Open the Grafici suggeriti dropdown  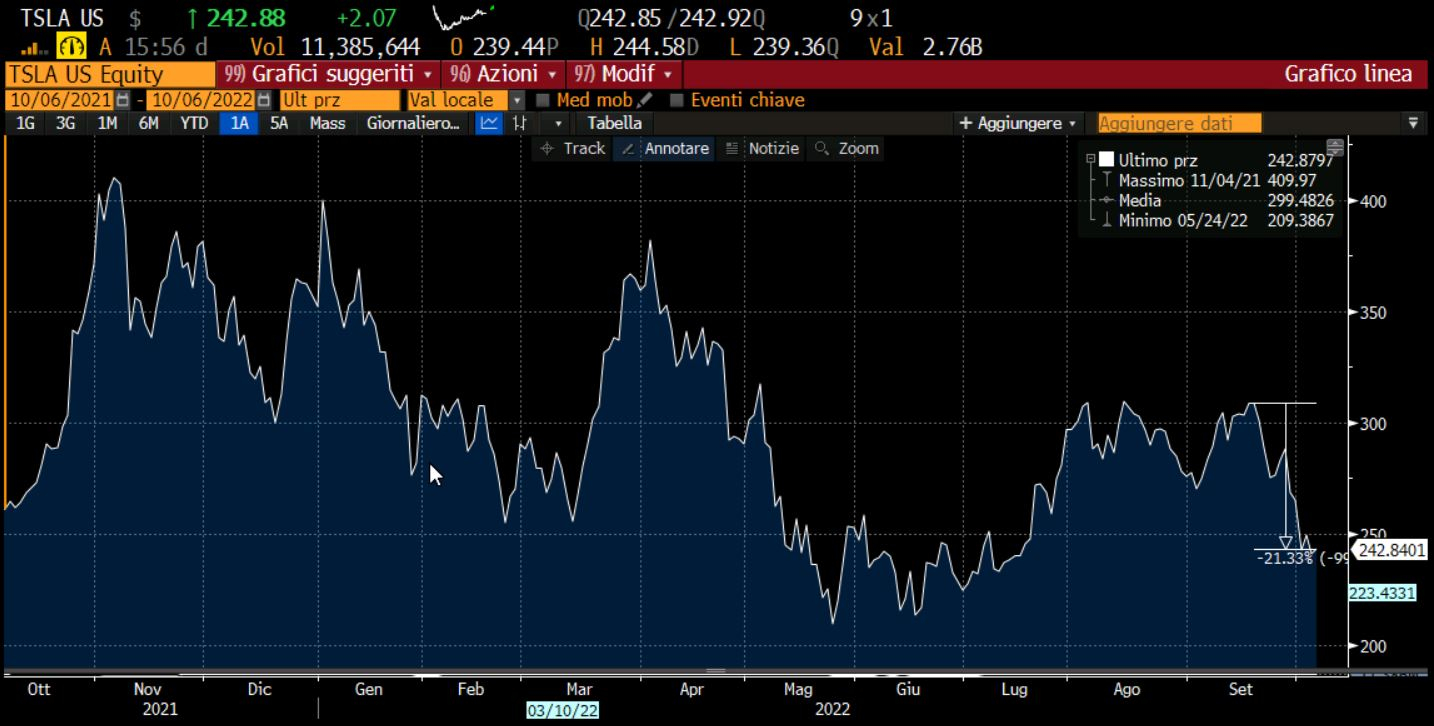(328, 74)
